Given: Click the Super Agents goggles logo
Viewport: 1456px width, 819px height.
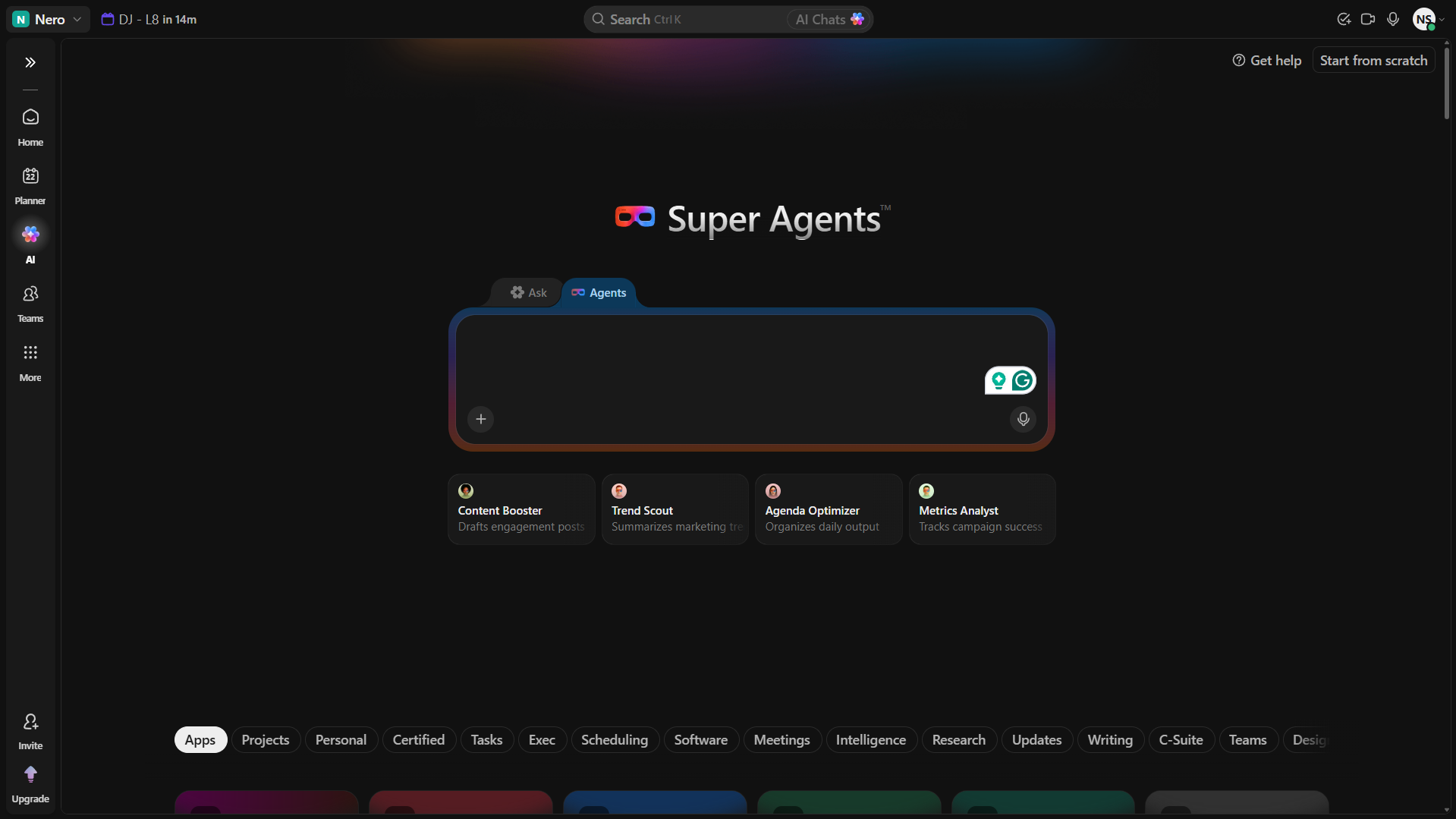Looking at the screenshot, I should (635, 217).
